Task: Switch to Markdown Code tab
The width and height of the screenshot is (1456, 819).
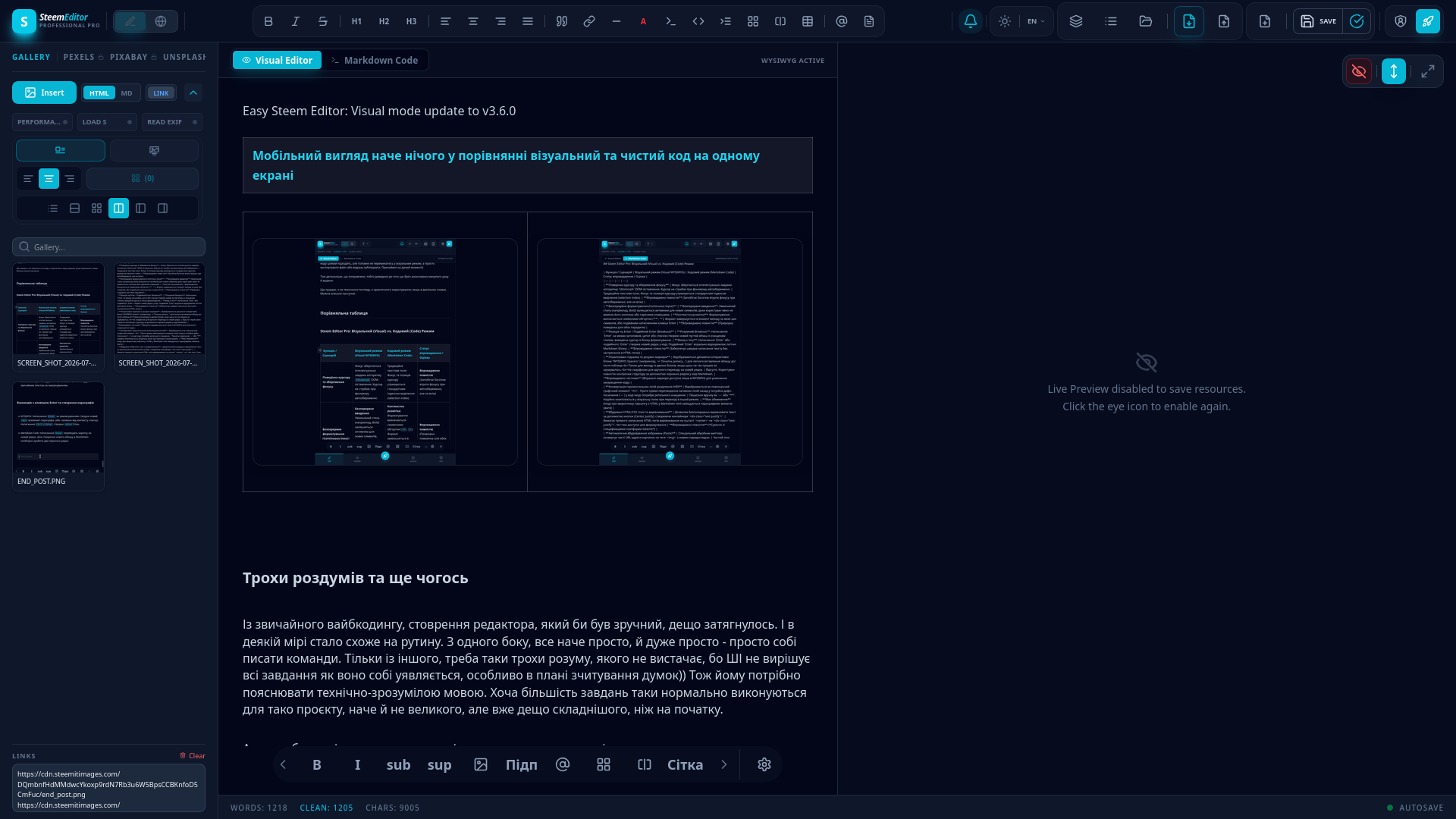Action: tap(374, 60)
